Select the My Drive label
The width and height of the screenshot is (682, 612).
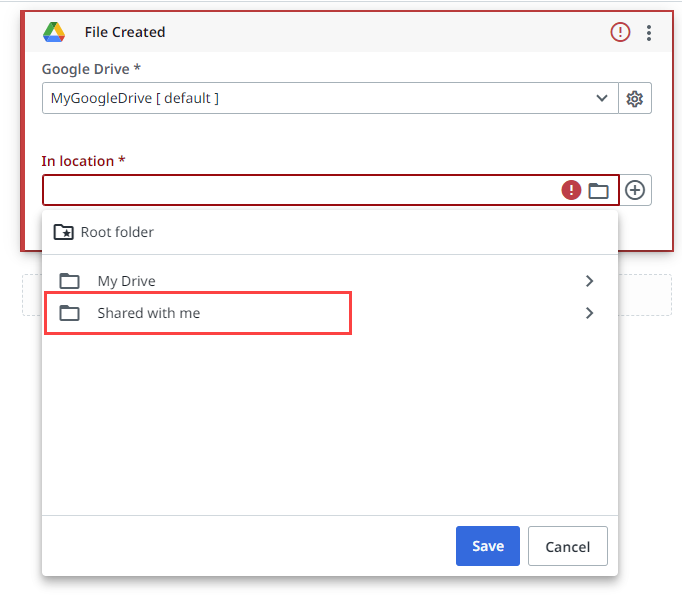[x=126, y=281]
